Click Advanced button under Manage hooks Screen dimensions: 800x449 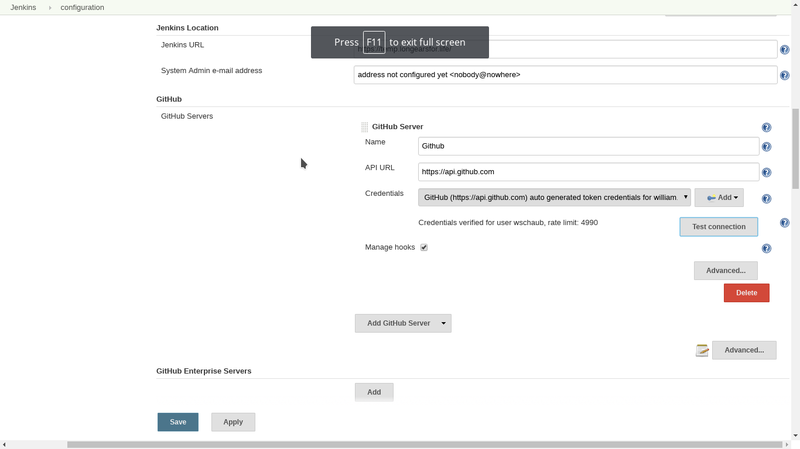(726, 270)
